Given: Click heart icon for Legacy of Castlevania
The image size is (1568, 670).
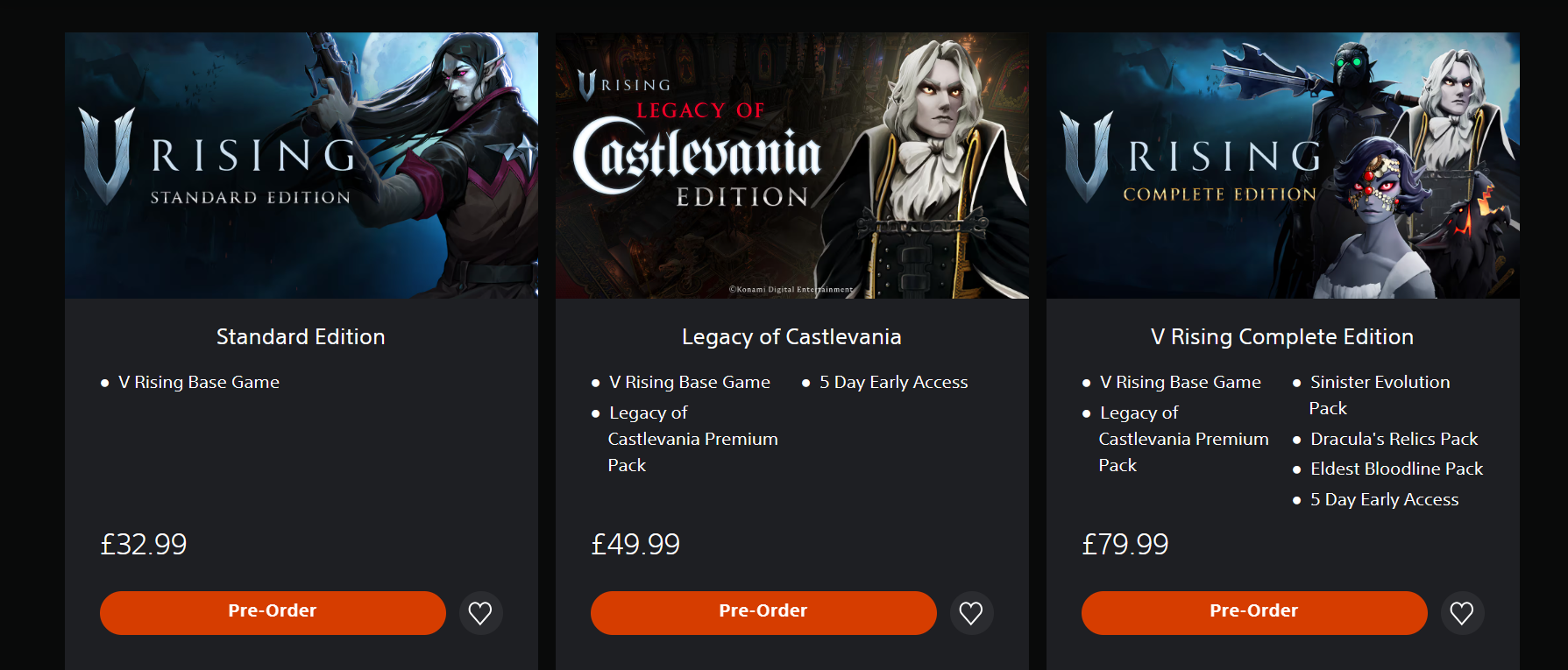Looking at the screenshot, I should (970, 613).
